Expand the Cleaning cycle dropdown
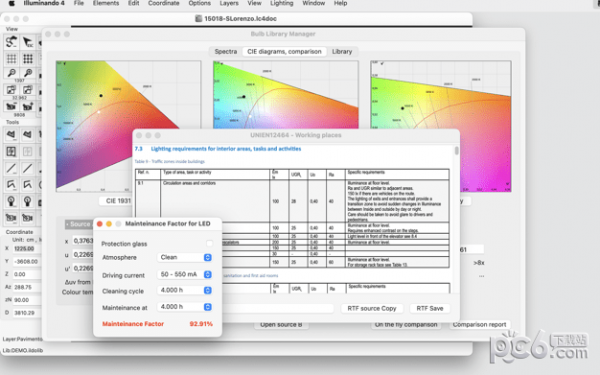Screen dimensions: 600x375 pyautogui.click(x=184, y=290)
